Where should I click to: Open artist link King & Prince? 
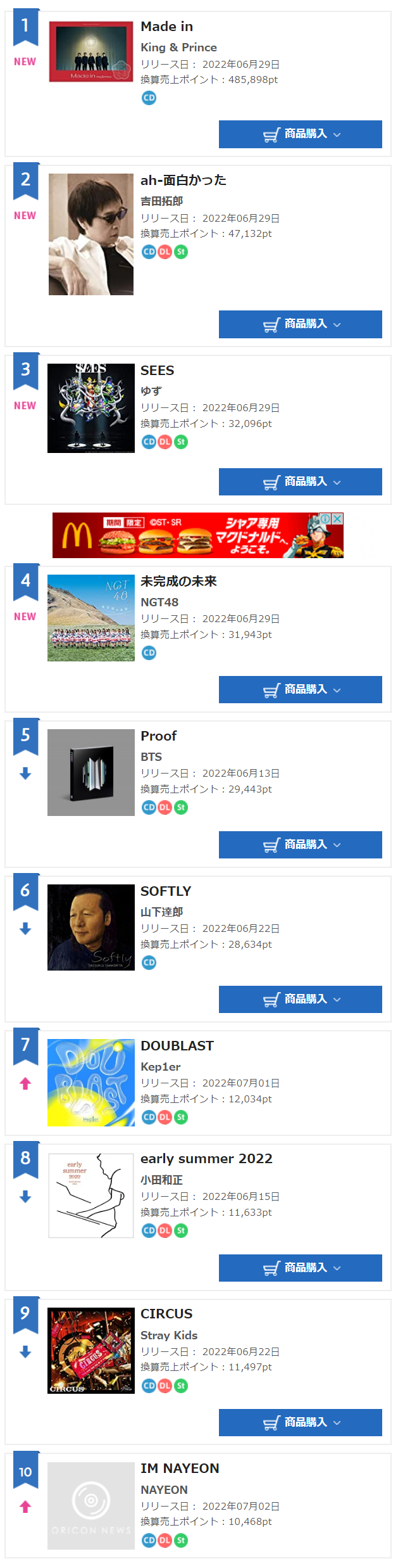(178, 48)
